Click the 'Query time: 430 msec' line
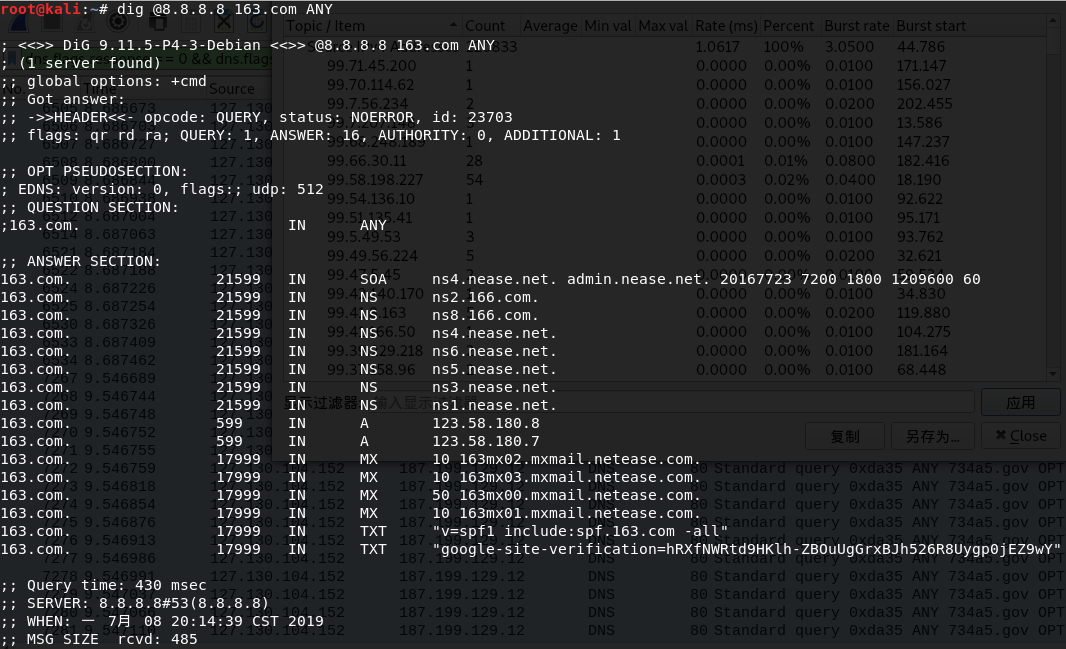Image resolution: width=1066 pixels, height=649 pixels. pos(103,585)
